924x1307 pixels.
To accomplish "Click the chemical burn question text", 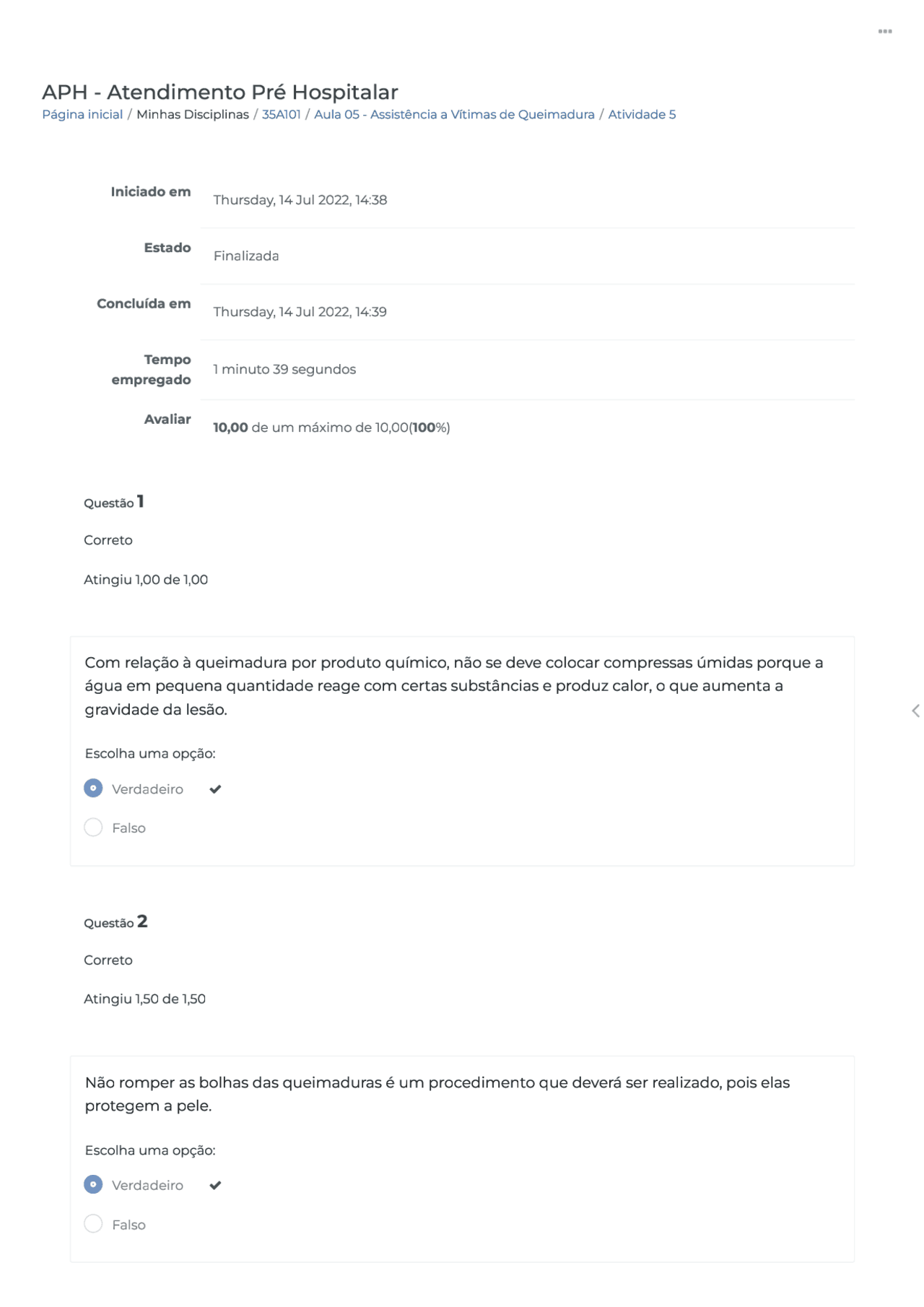I will 453,686.
